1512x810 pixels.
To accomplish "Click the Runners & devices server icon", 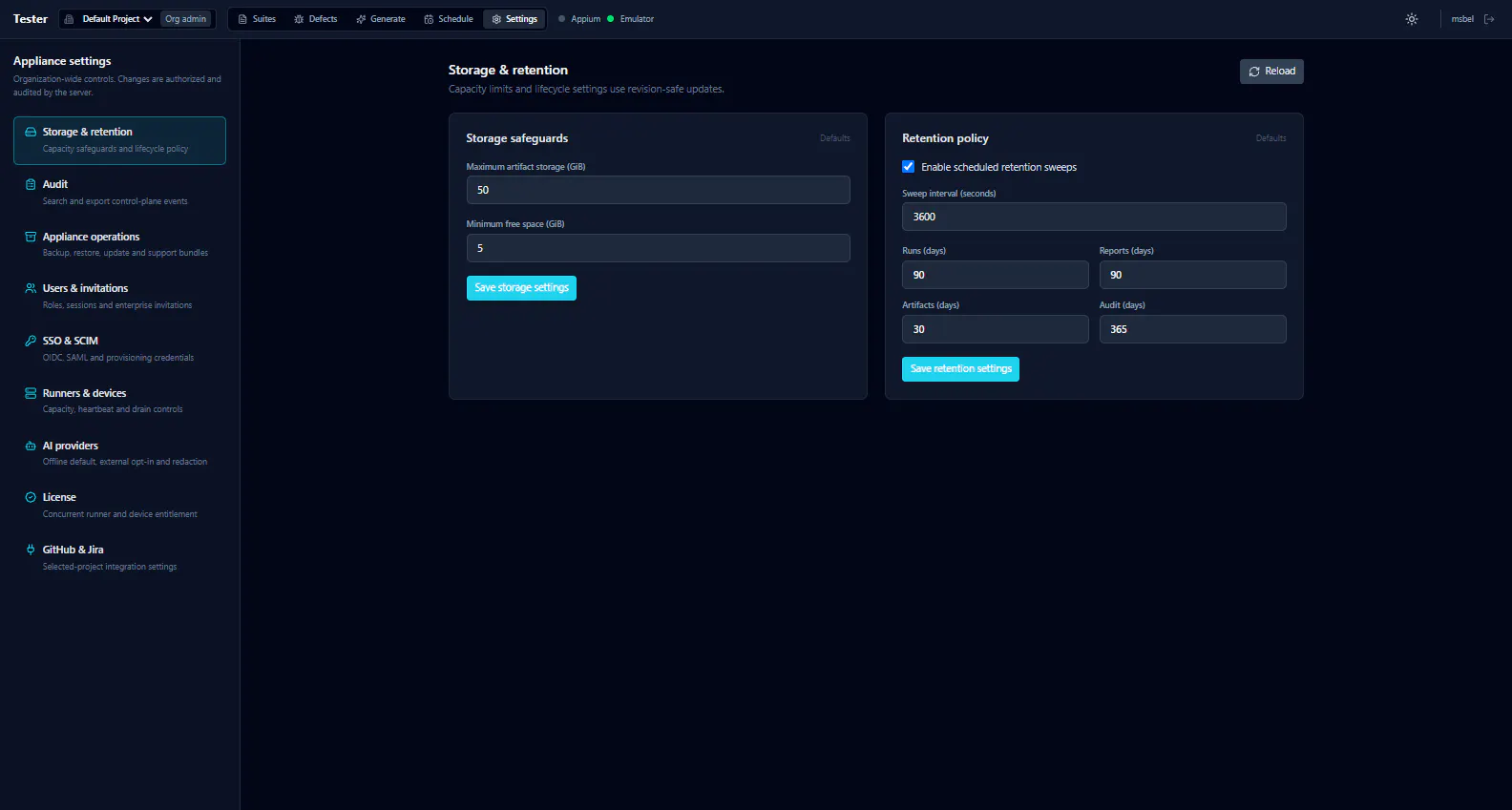I will (31, 393).
